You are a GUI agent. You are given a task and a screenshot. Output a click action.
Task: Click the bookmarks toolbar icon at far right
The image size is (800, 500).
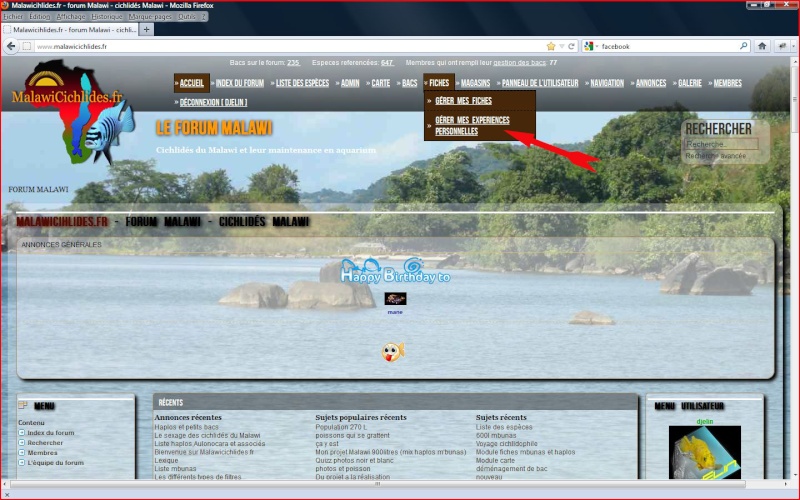(x=785, y=46)
